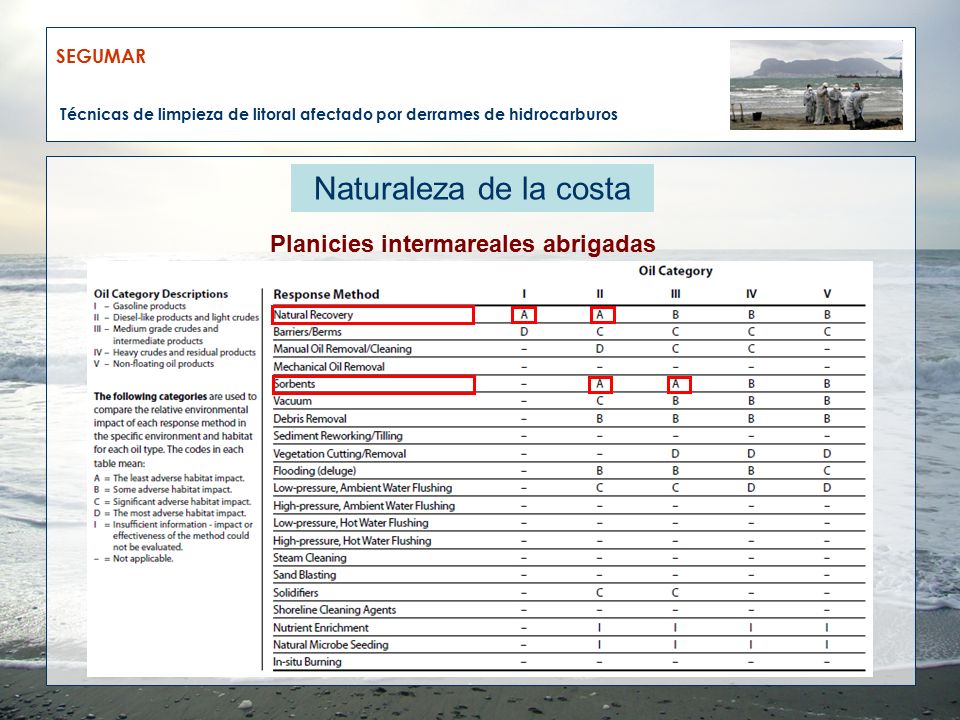
Task: Click the 'Oil Category' table header
Action: point(675,271)
